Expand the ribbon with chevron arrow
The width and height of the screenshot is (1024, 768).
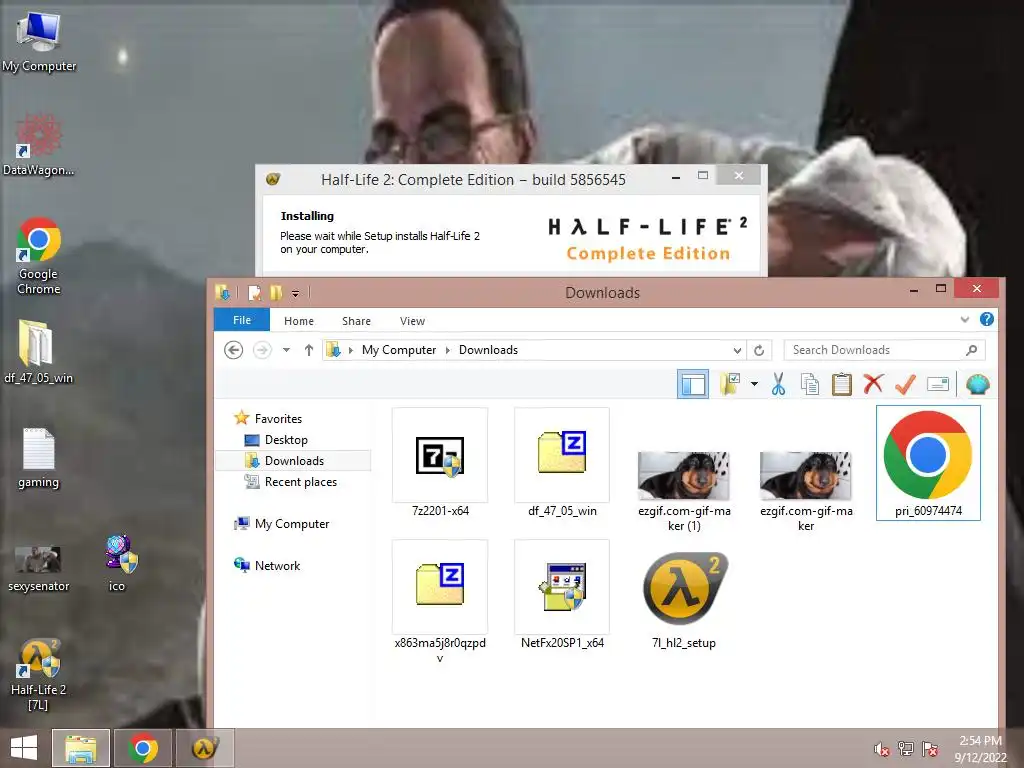click(x=965, y=319)
